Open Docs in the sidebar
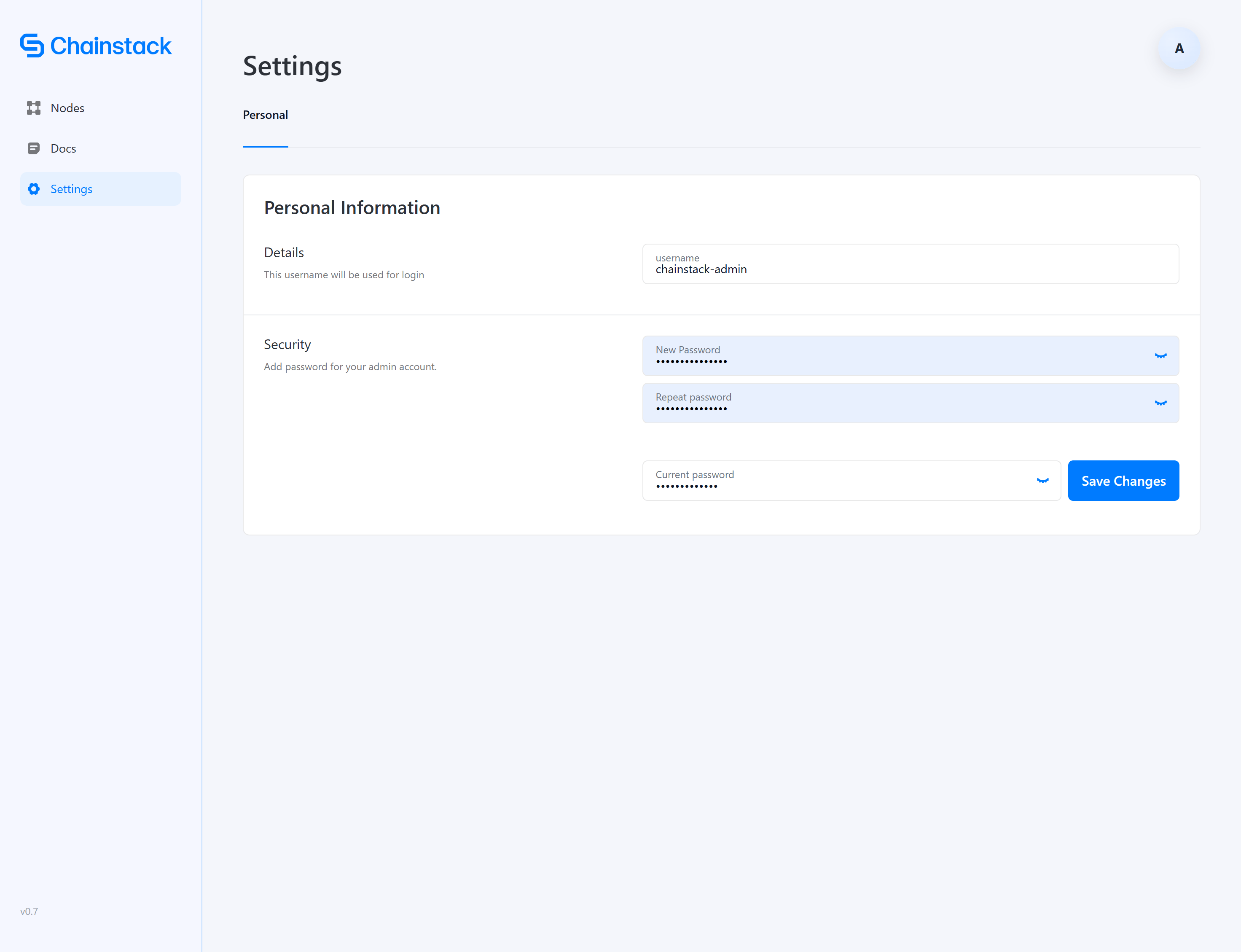 (x=101, y=148)
